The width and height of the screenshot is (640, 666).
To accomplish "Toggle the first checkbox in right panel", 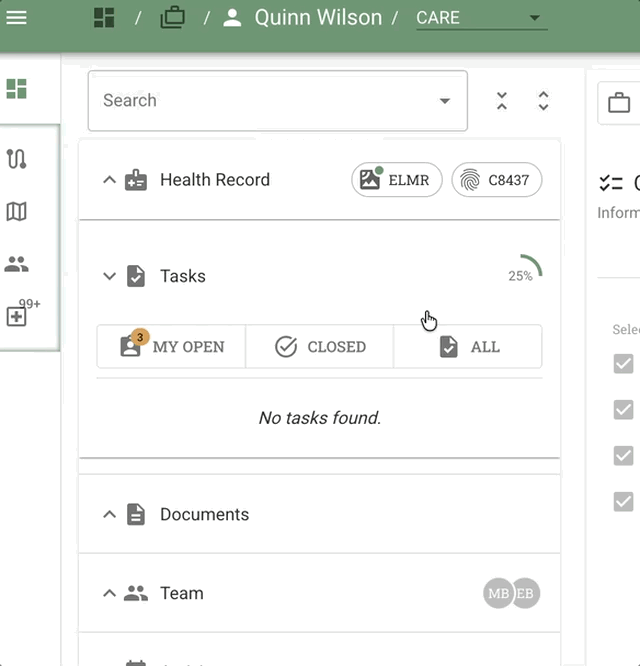I will pyautogui.click(x=623, y=364).
